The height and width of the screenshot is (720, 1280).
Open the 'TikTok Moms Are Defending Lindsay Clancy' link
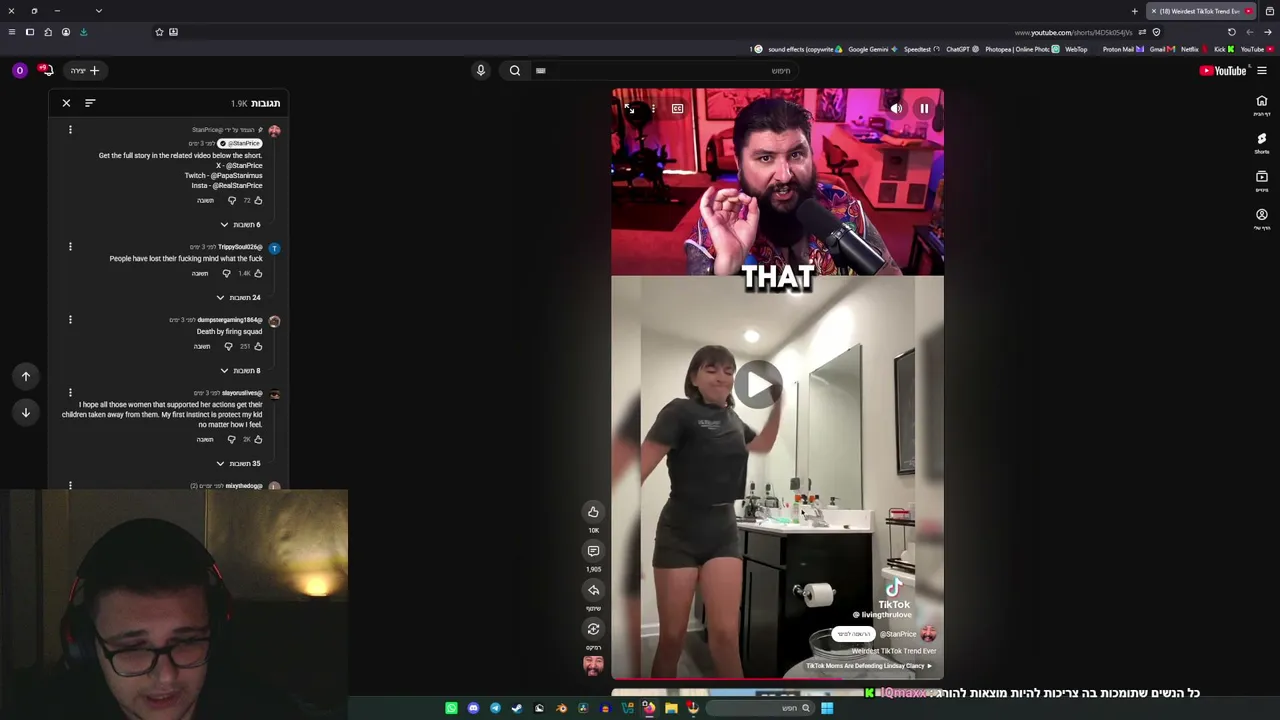pyautogui.click(x=869, y=666)
